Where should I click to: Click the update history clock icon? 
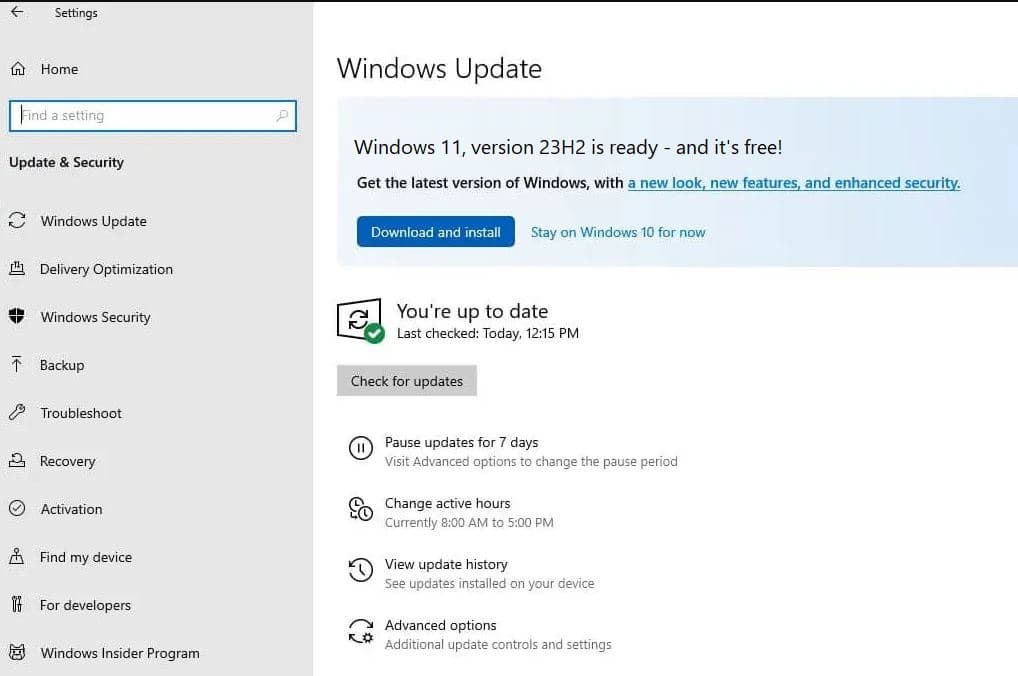360,570
